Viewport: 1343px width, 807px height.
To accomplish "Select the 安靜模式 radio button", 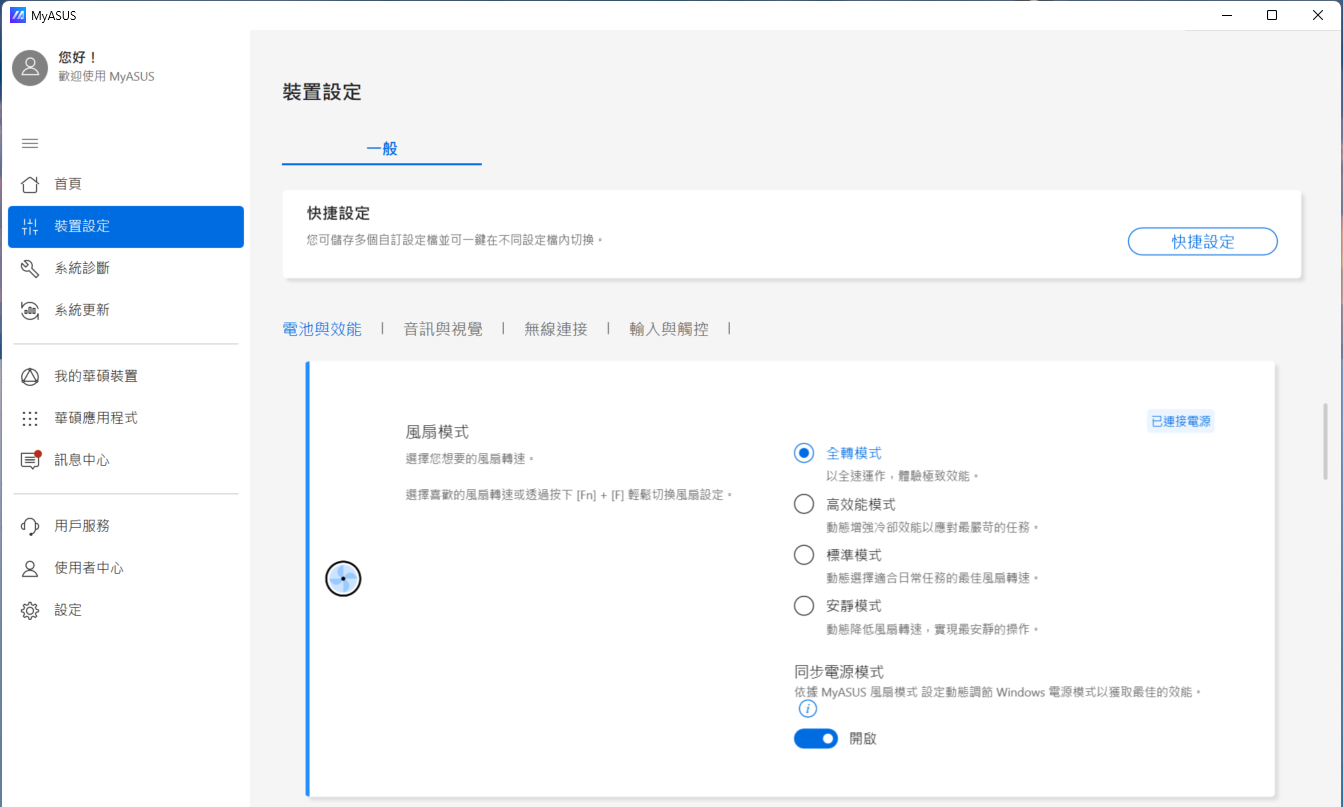I will click(x=804, y=606).
